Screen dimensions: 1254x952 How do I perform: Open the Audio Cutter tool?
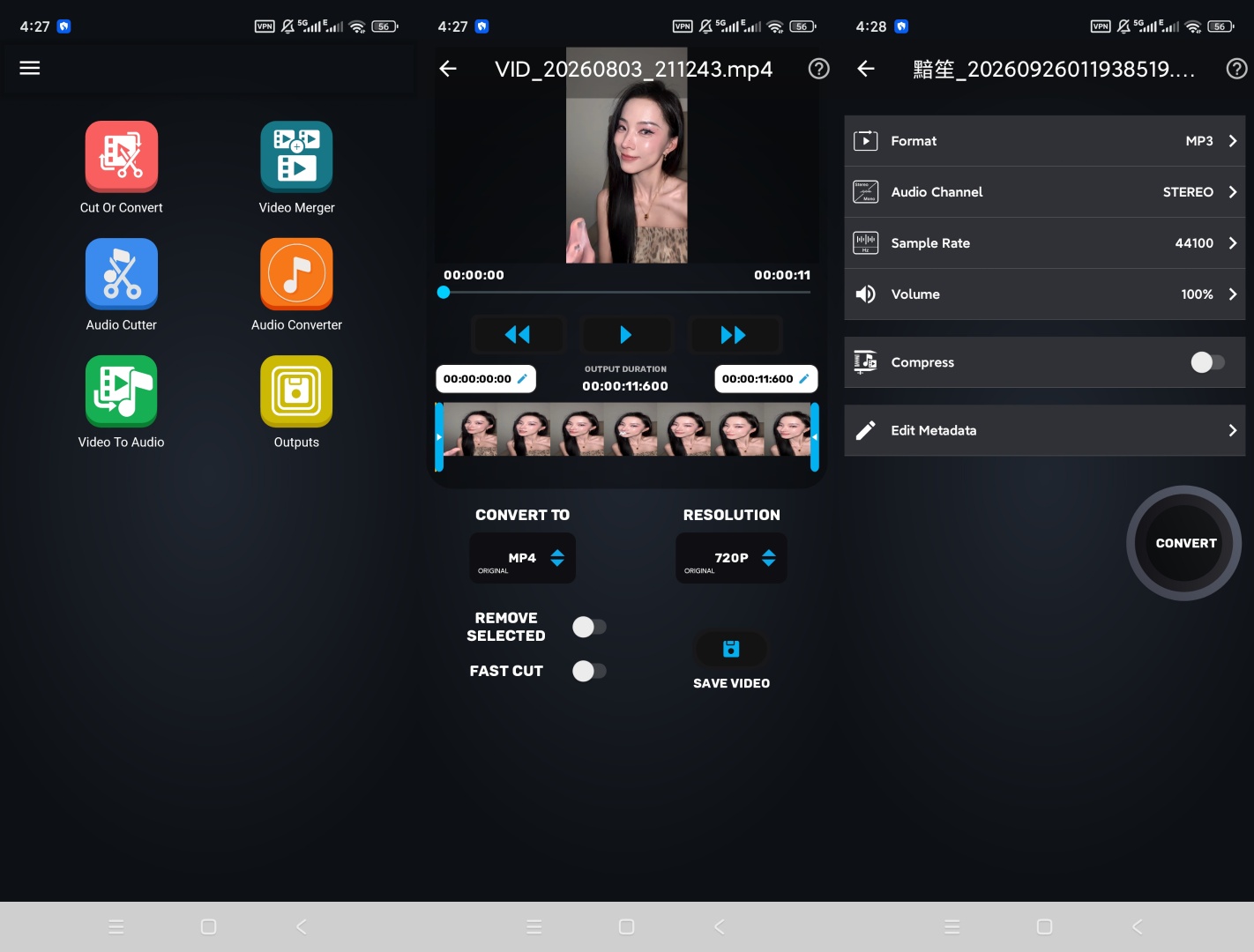click(122, 274)
